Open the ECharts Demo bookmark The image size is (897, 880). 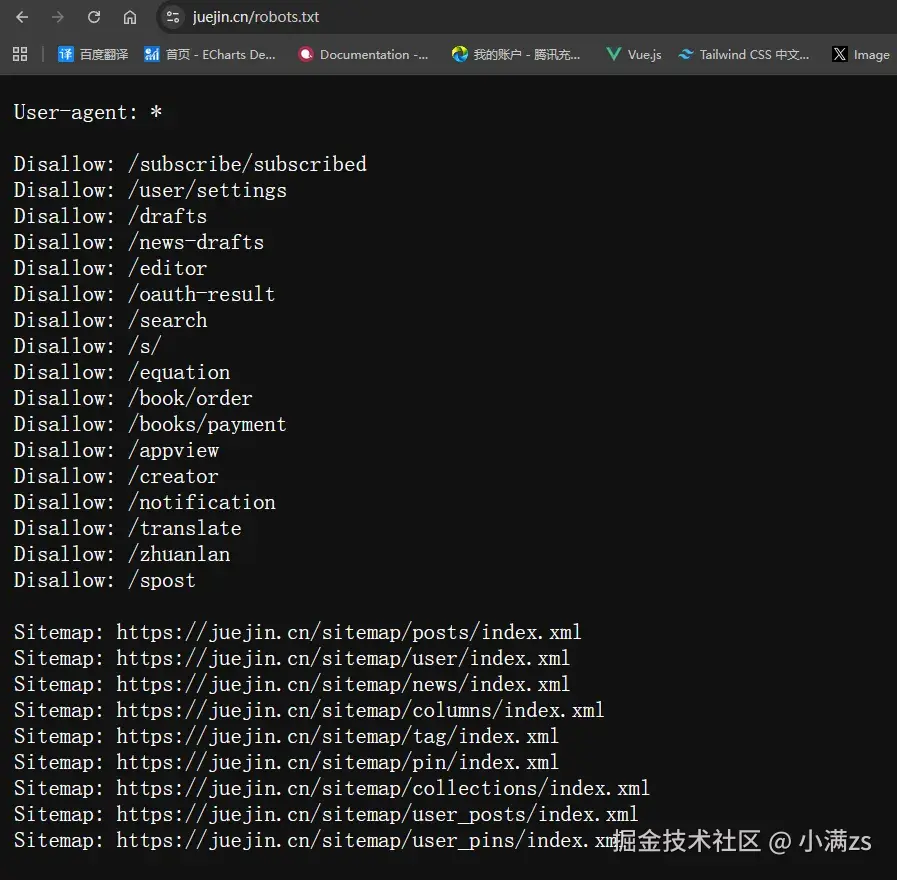pos(210,54)
